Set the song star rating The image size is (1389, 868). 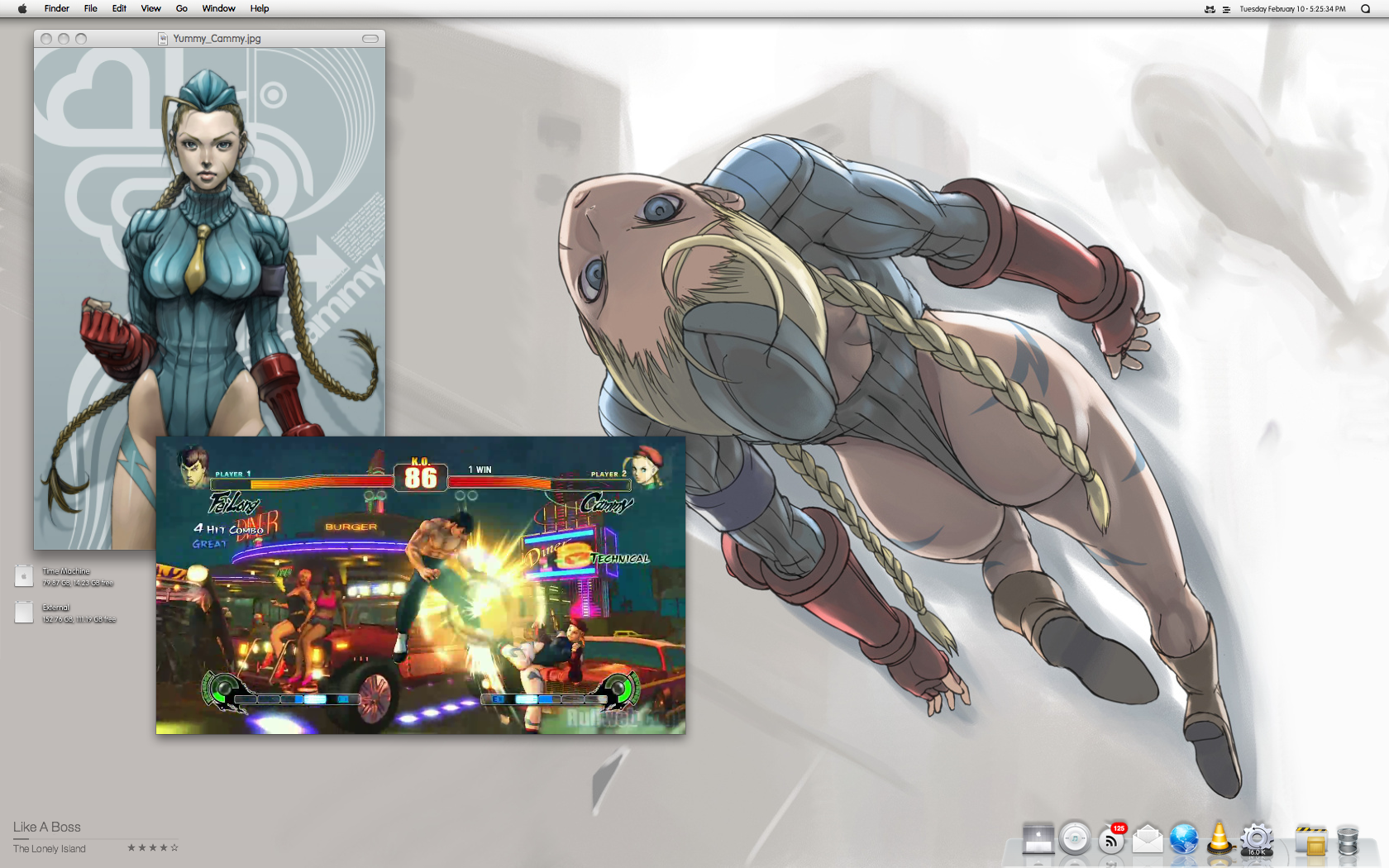tap(152, 847)
